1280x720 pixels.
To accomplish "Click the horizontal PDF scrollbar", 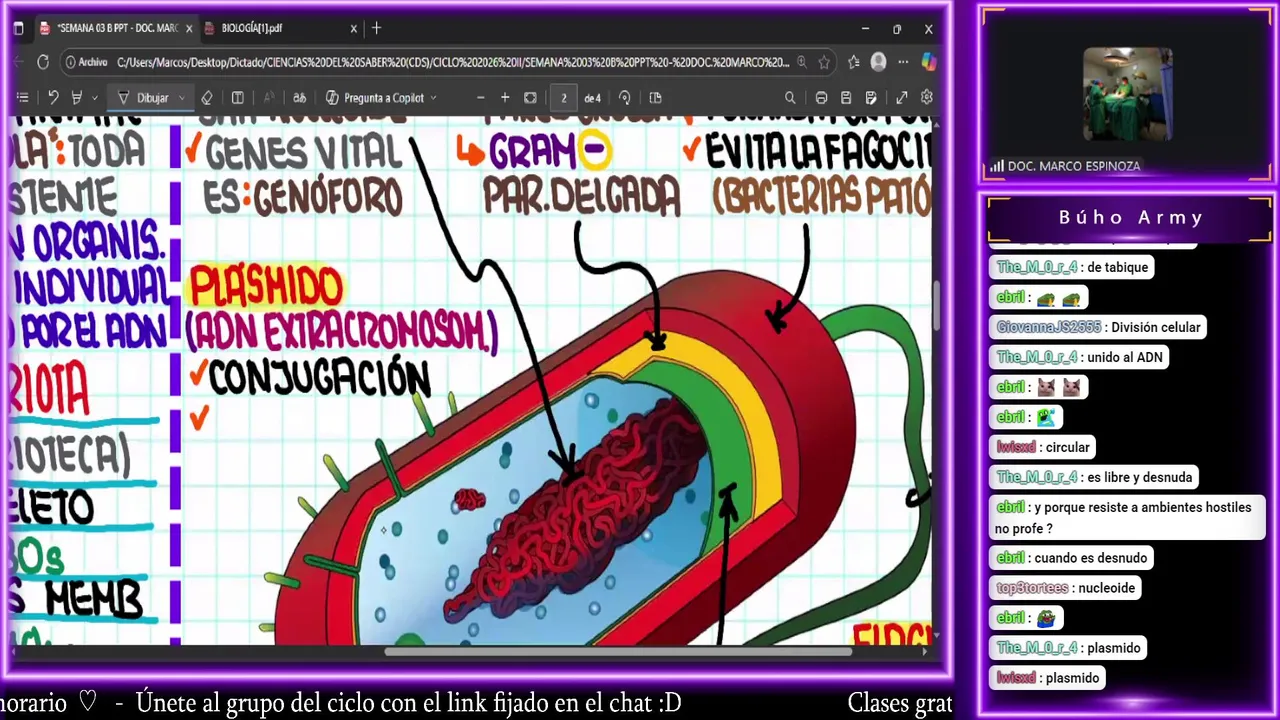I will click(618, 653).
